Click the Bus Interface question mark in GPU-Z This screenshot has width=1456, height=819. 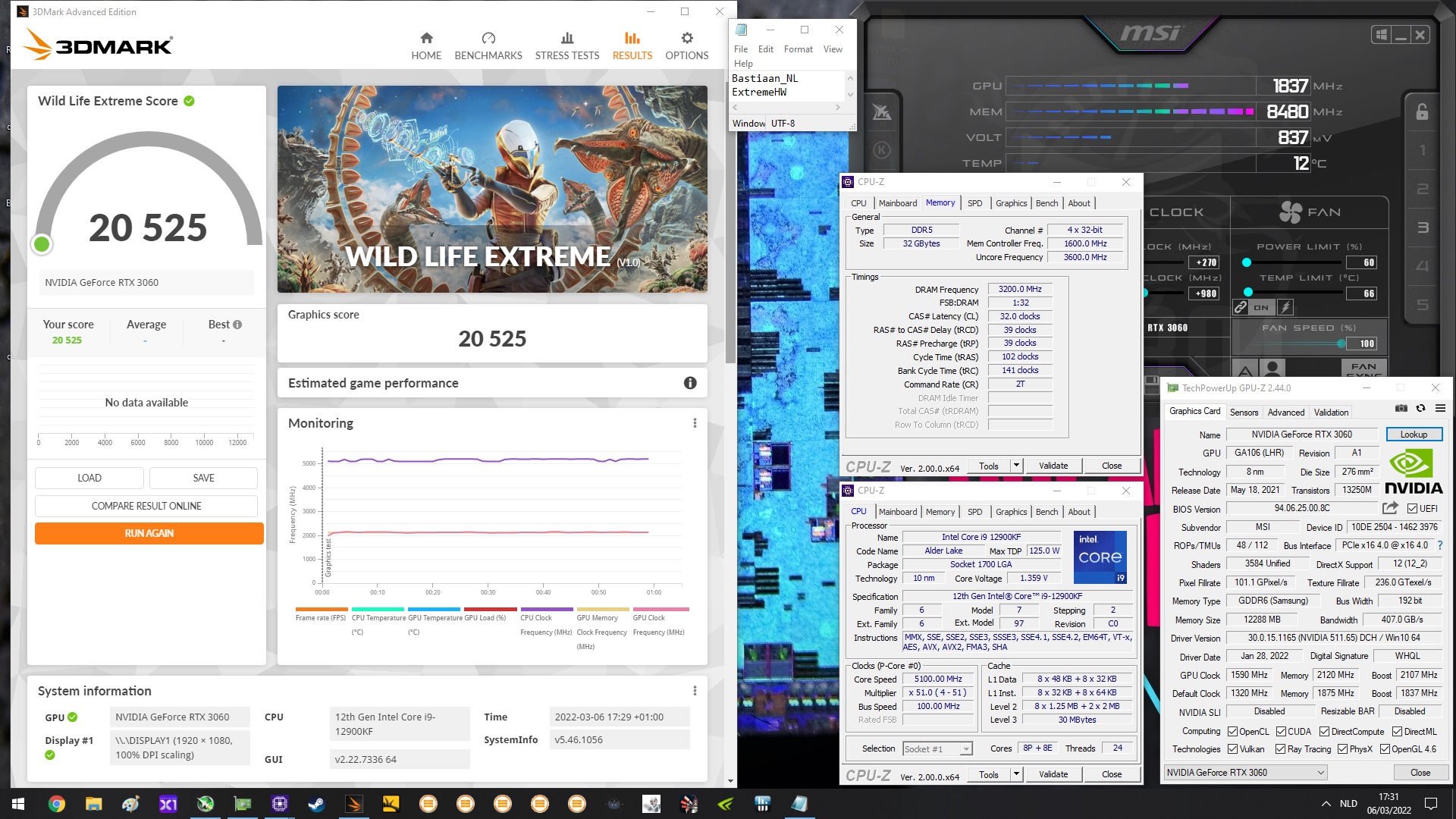(1440, 545)
